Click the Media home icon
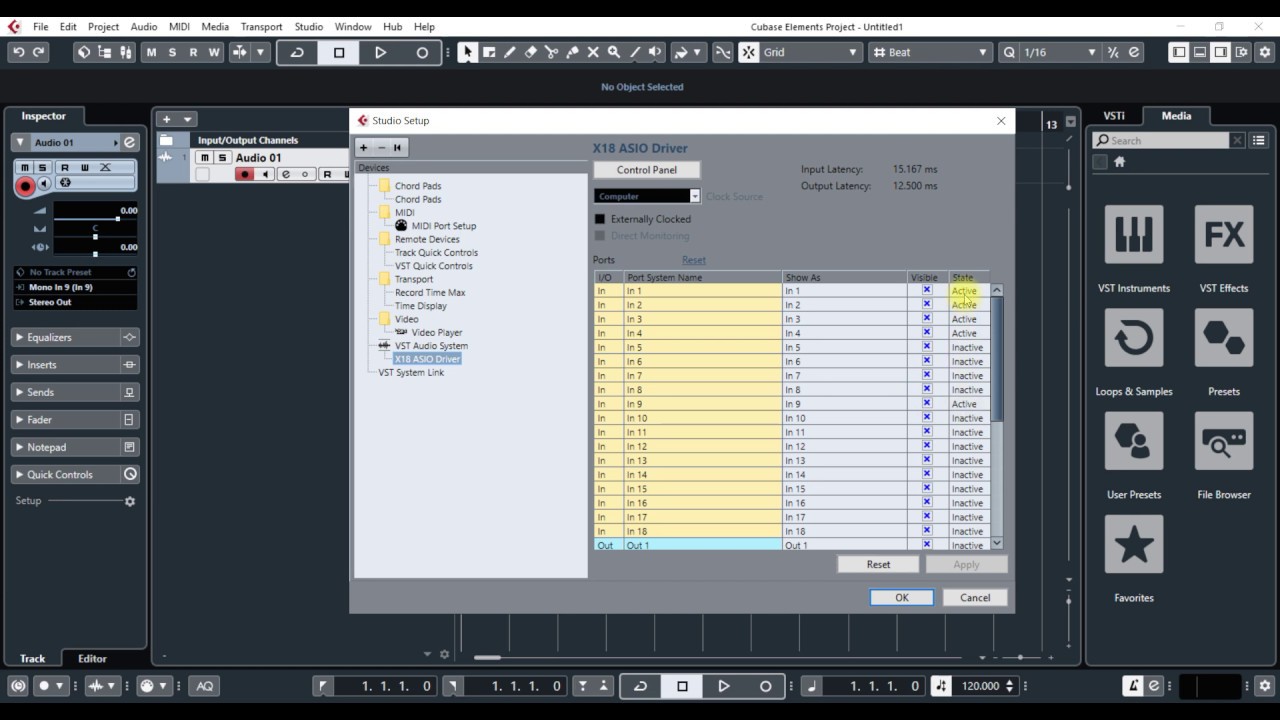Image resolution: width=1280 pixels, height=720 pixels. click(1120, 162)
